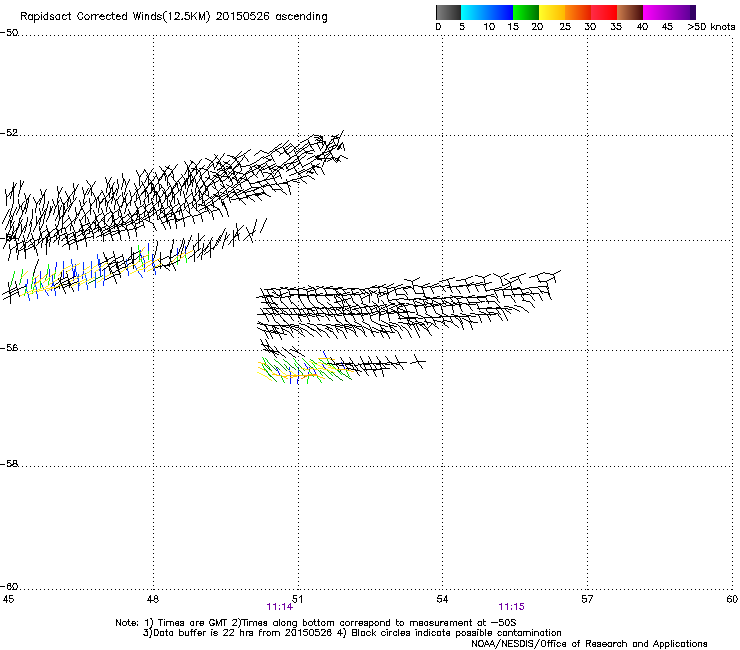Select the cyan-blue 5-15 knots color band
The image size is (740, 650).
487,12
